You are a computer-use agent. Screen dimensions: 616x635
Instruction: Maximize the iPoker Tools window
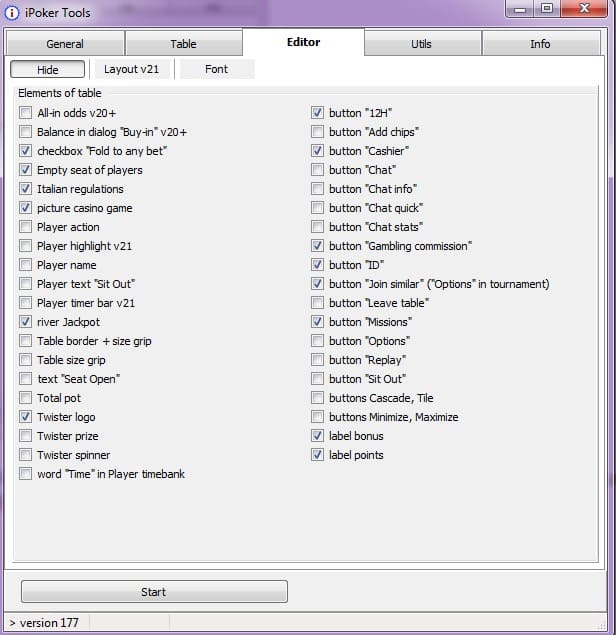[x=547, y=9]
